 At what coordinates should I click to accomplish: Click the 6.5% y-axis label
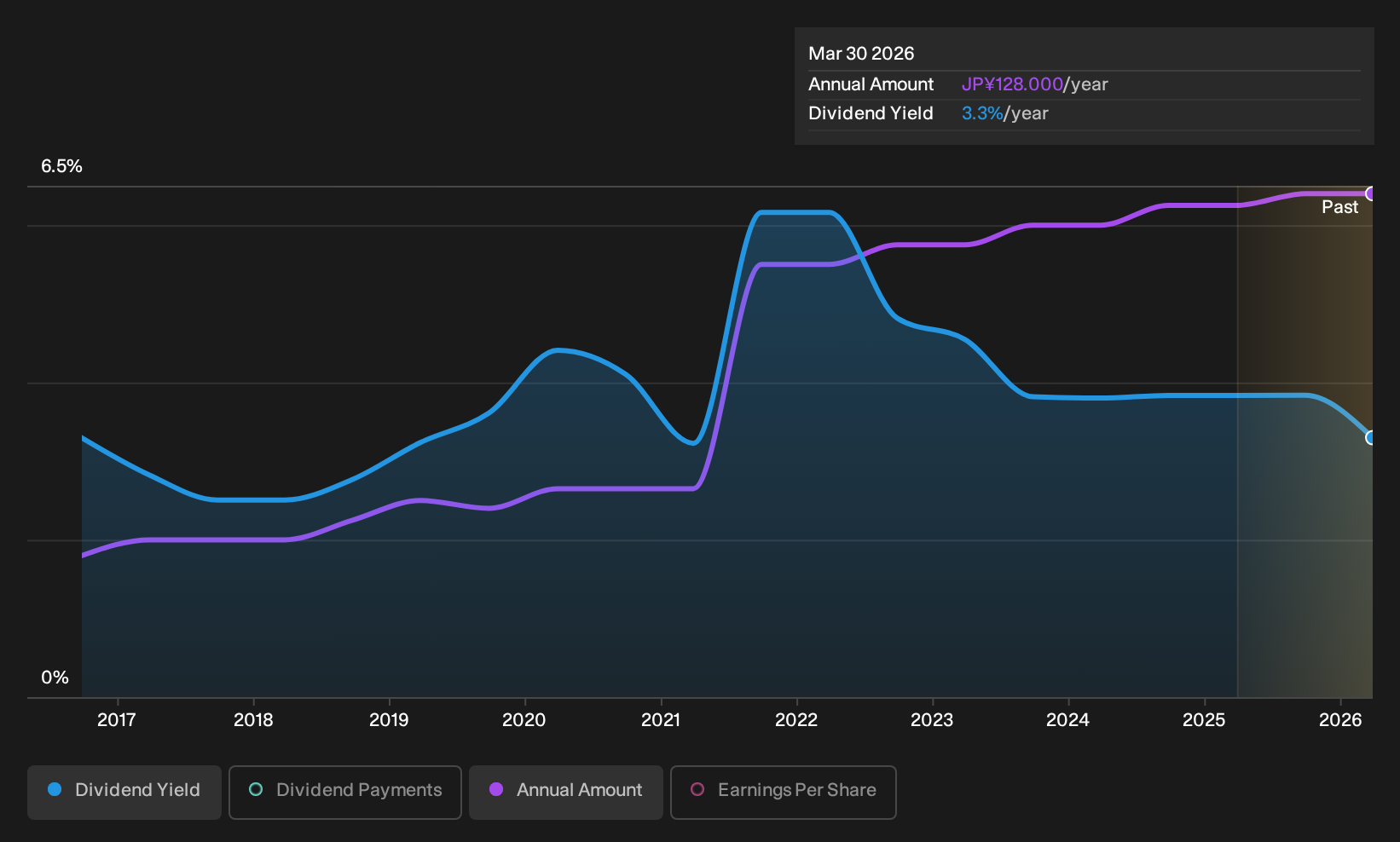61,166
